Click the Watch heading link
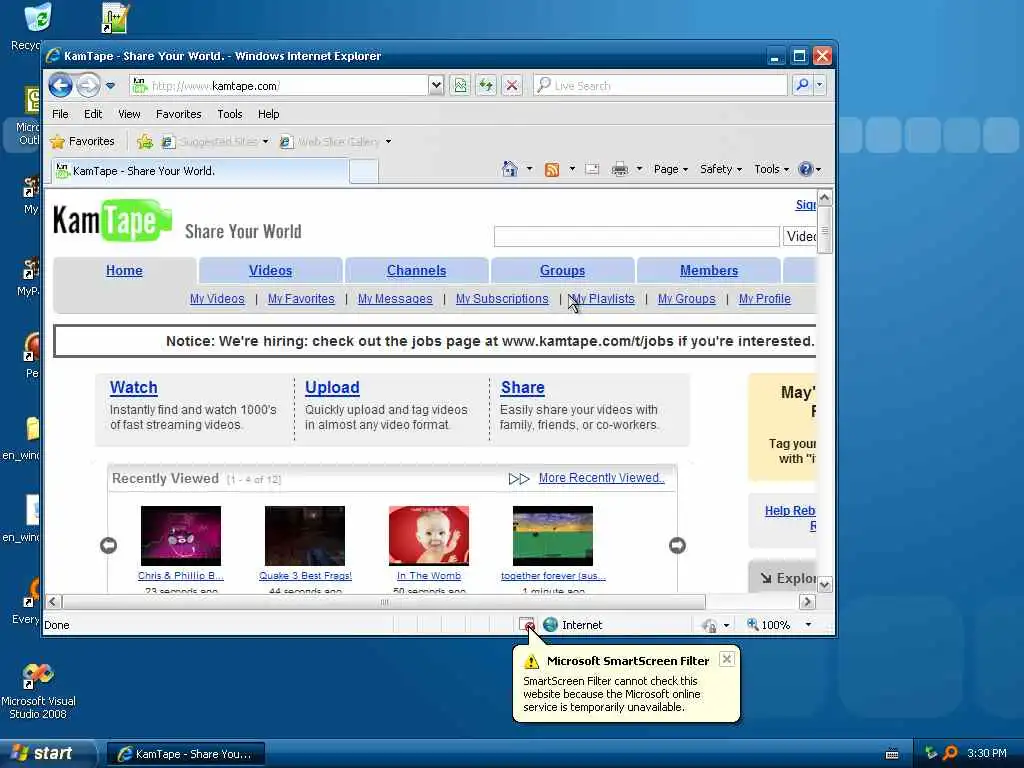Viewport: 1024px width, 768px height. (x=133, y=387)
